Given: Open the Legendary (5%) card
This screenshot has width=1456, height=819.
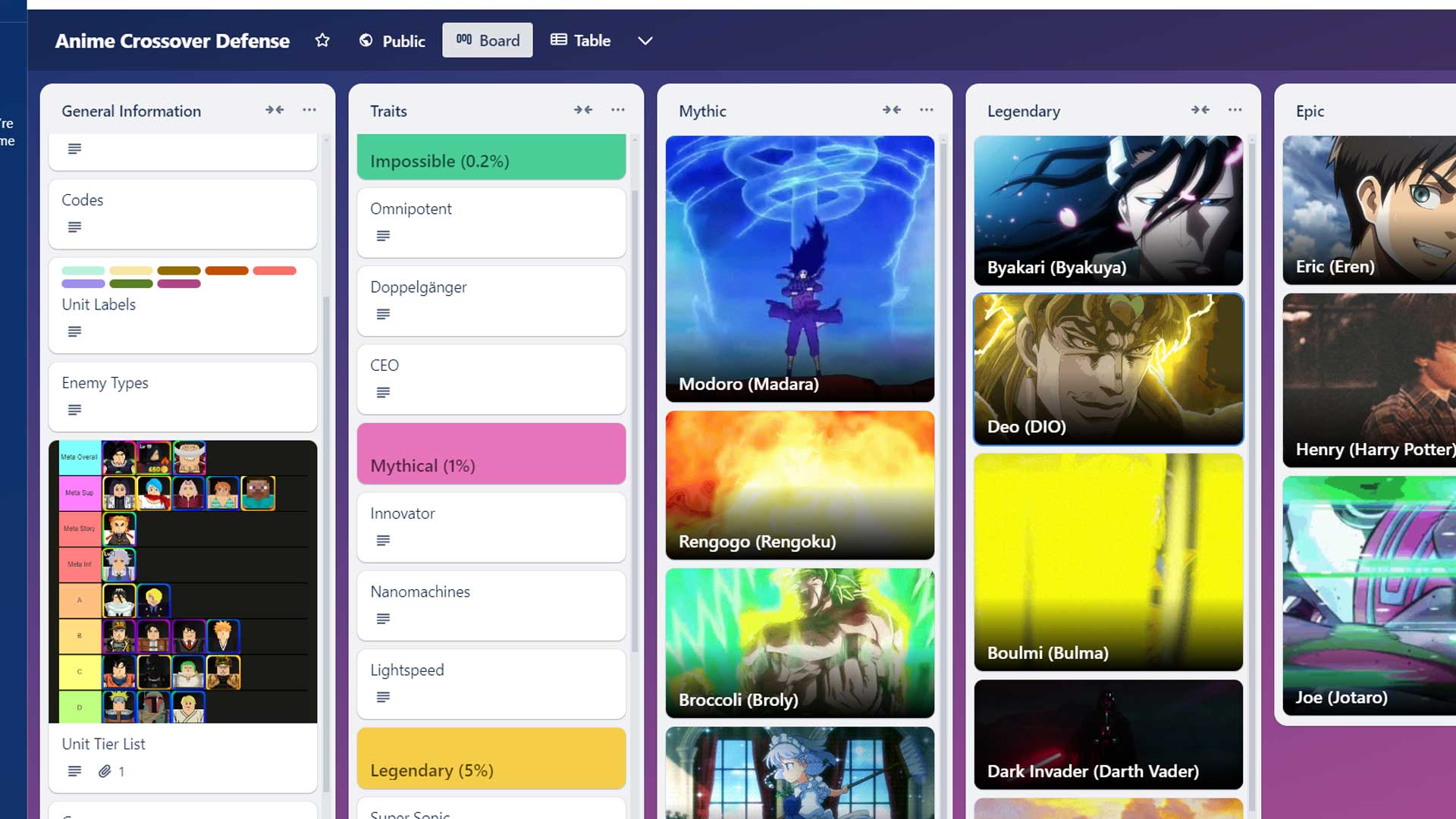Looking at the screenshot, I should coord(491,758).
